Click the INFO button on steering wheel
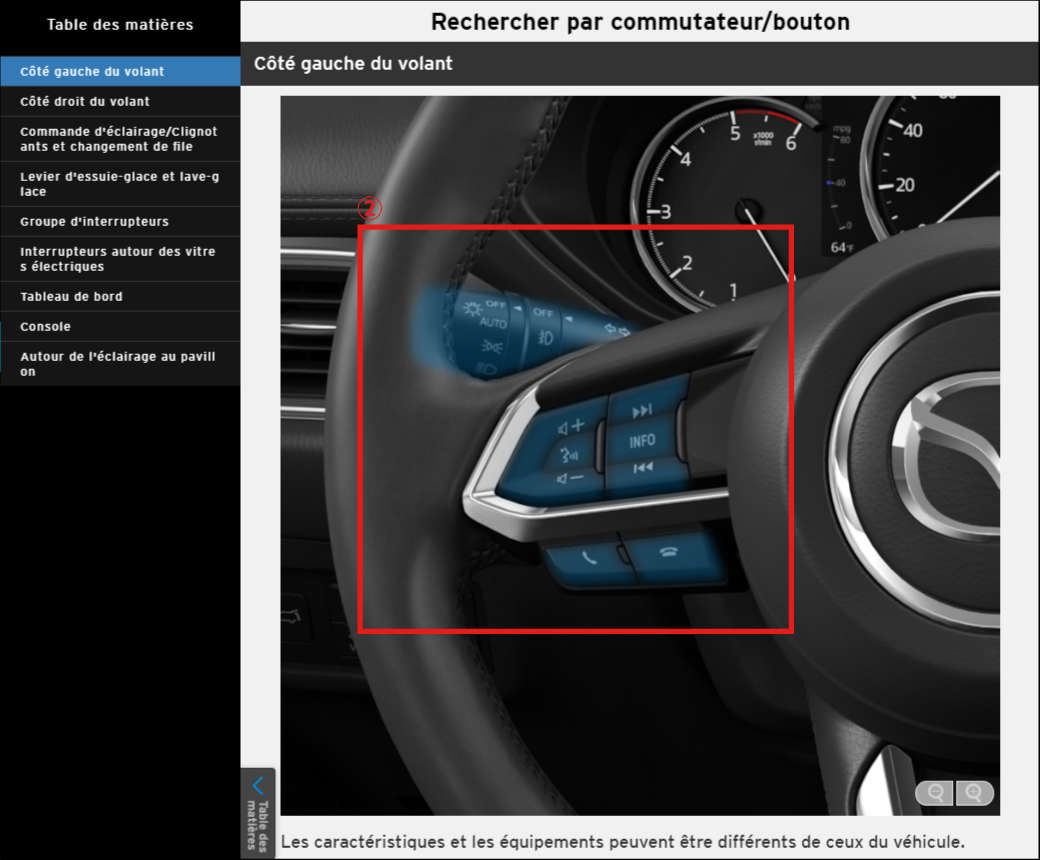 click(642, 440)
